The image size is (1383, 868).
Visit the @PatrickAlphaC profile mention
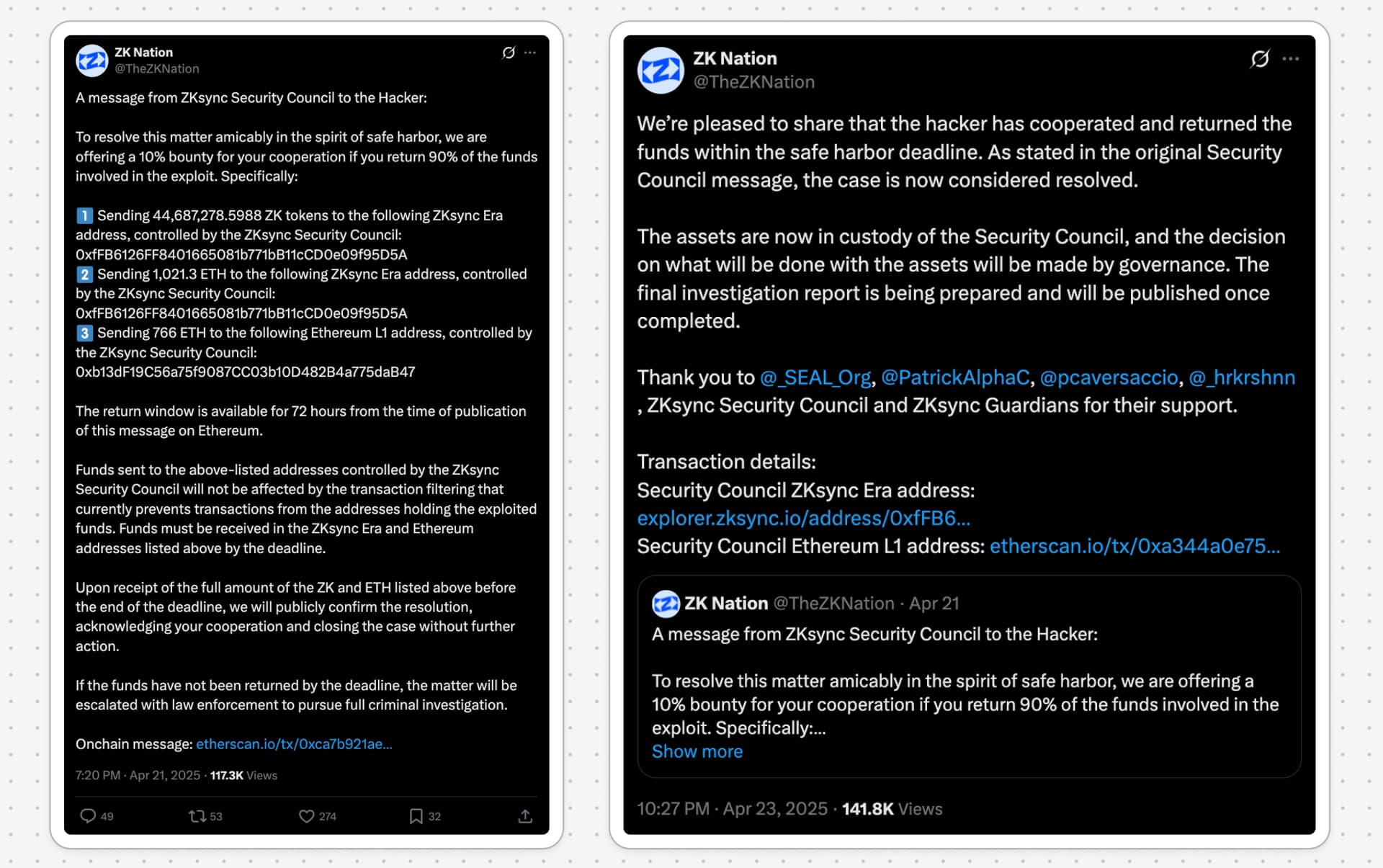(955, 377)
